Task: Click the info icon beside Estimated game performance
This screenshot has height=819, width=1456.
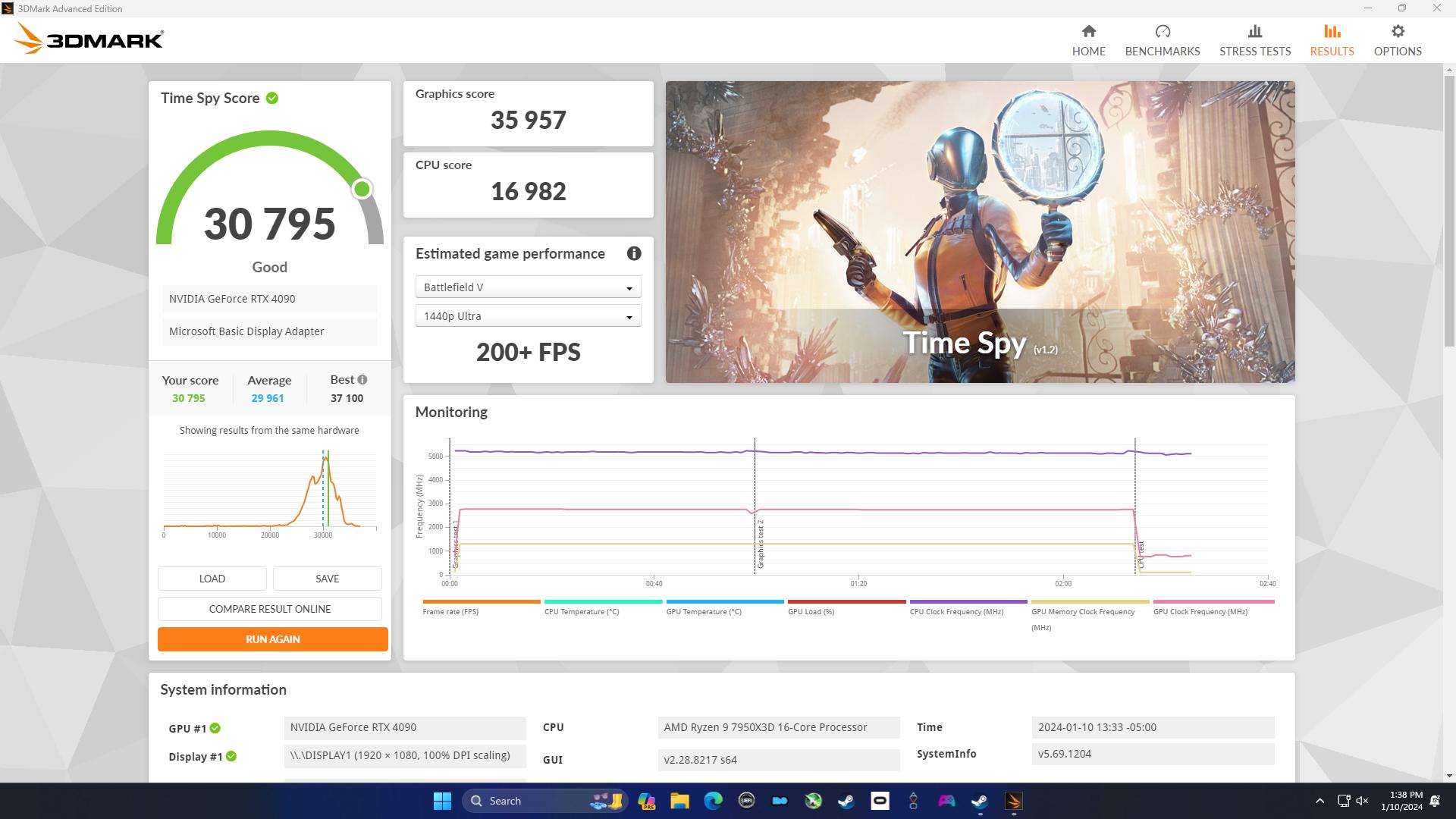Action: point(634,254)
